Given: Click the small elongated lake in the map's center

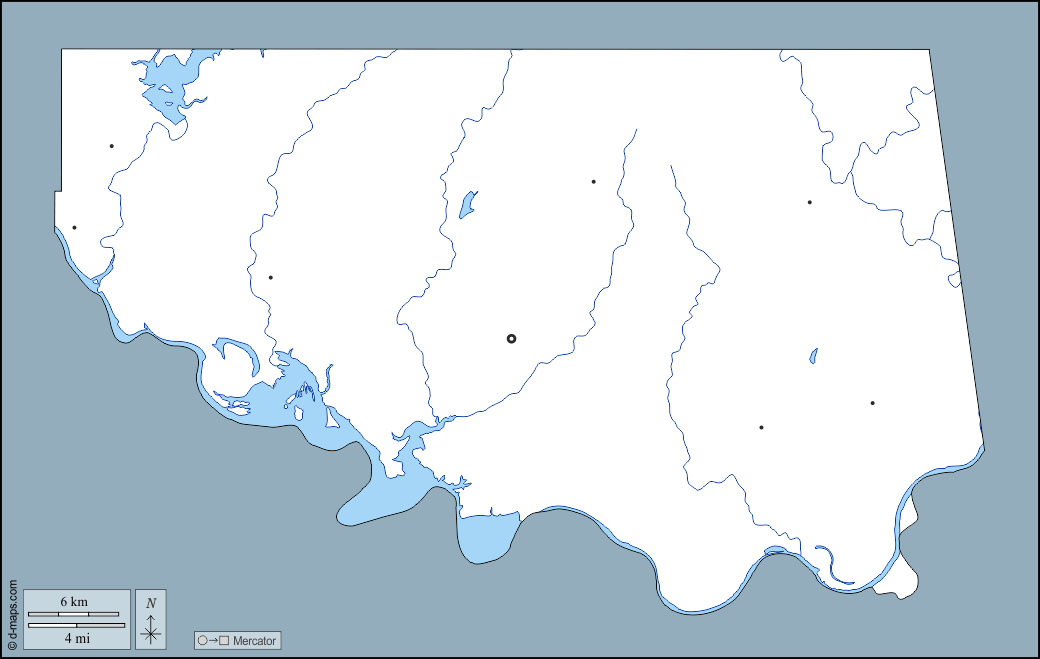Looking at the screenshot, I should (x=468, y=205).
